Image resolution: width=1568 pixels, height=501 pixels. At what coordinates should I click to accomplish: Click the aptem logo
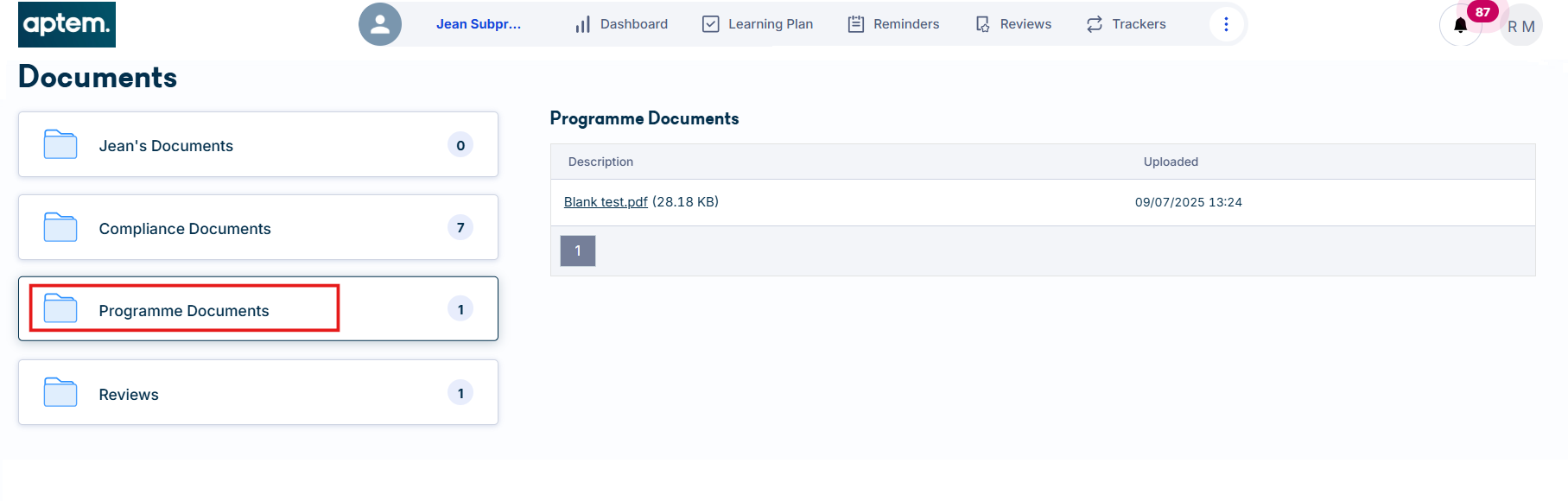point(67,24)
